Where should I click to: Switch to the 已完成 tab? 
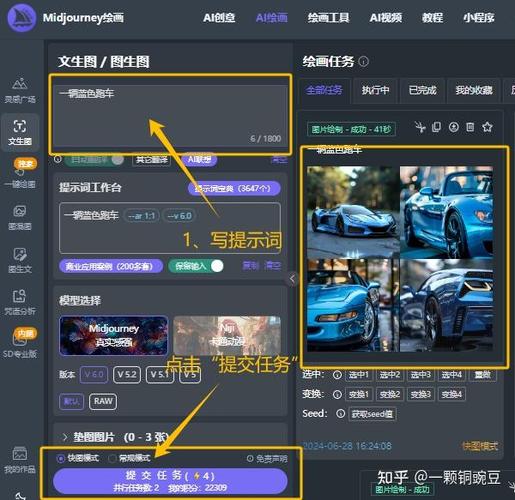pyautogui.click(x=422, y=90)
